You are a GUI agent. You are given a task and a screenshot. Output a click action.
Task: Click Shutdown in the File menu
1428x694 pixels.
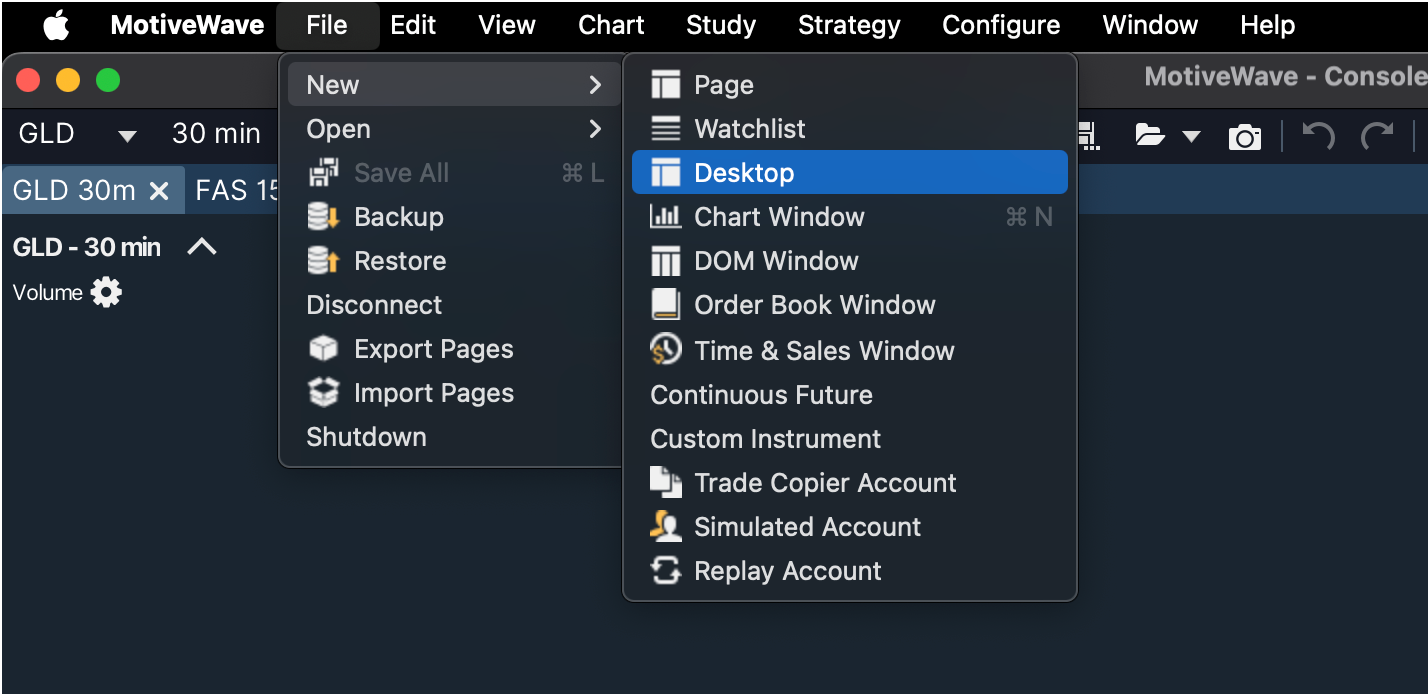pyautogui.click(x=366, y=437)
